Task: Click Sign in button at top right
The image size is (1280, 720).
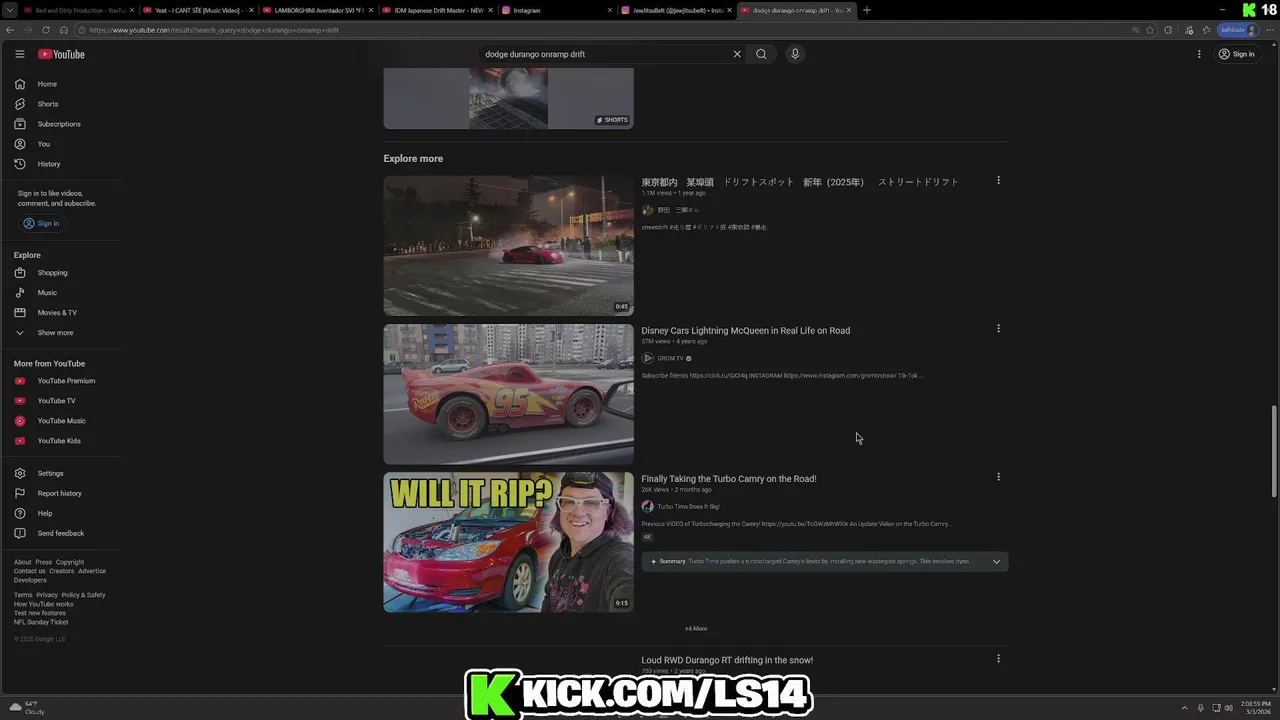Action: click(1237, 54)
